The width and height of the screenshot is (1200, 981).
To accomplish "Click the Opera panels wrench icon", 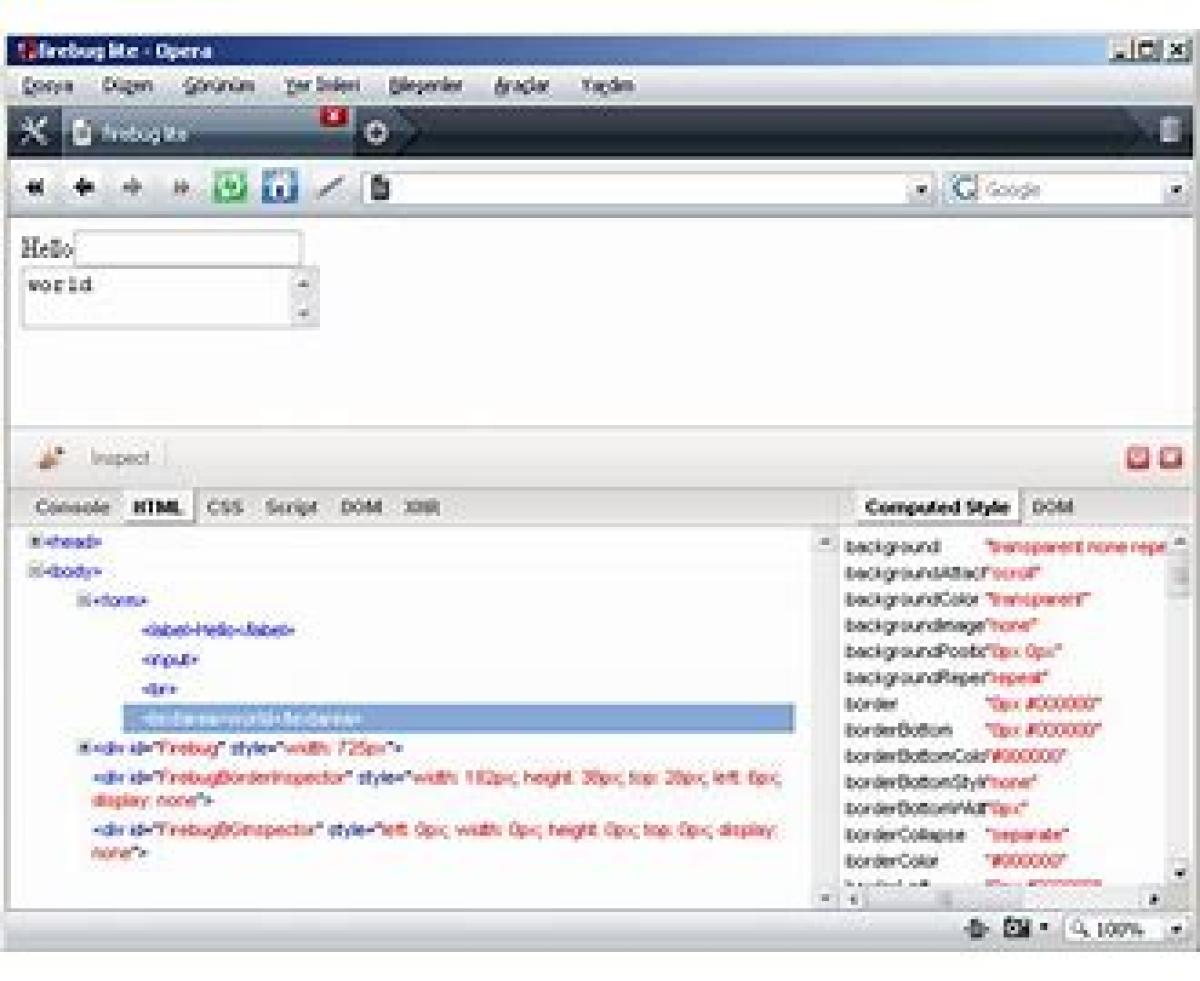I will point(34,133).
